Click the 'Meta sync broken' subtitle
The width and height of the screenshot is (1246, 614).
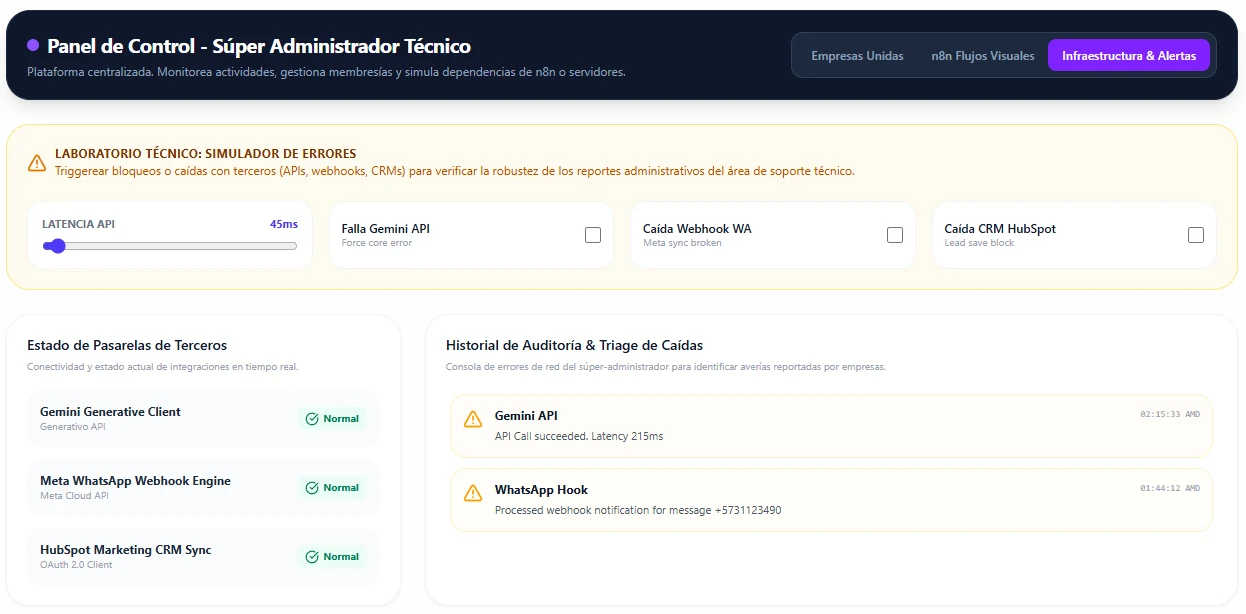[682, 243]
